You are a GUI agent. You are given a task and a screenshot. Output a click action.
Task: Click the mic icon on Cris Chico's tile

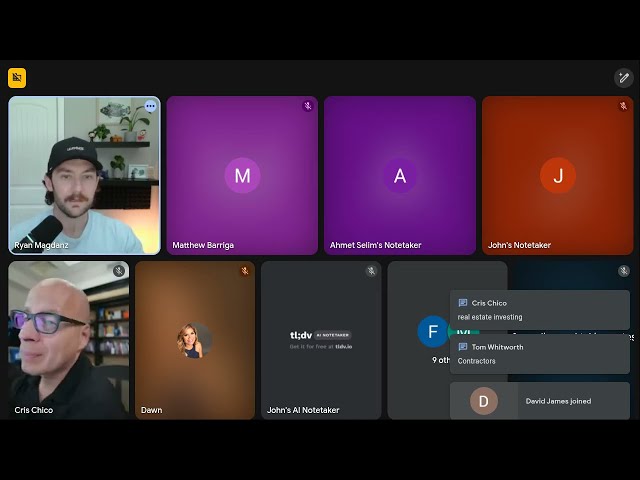pyautogui.click(x=119, y=271)
